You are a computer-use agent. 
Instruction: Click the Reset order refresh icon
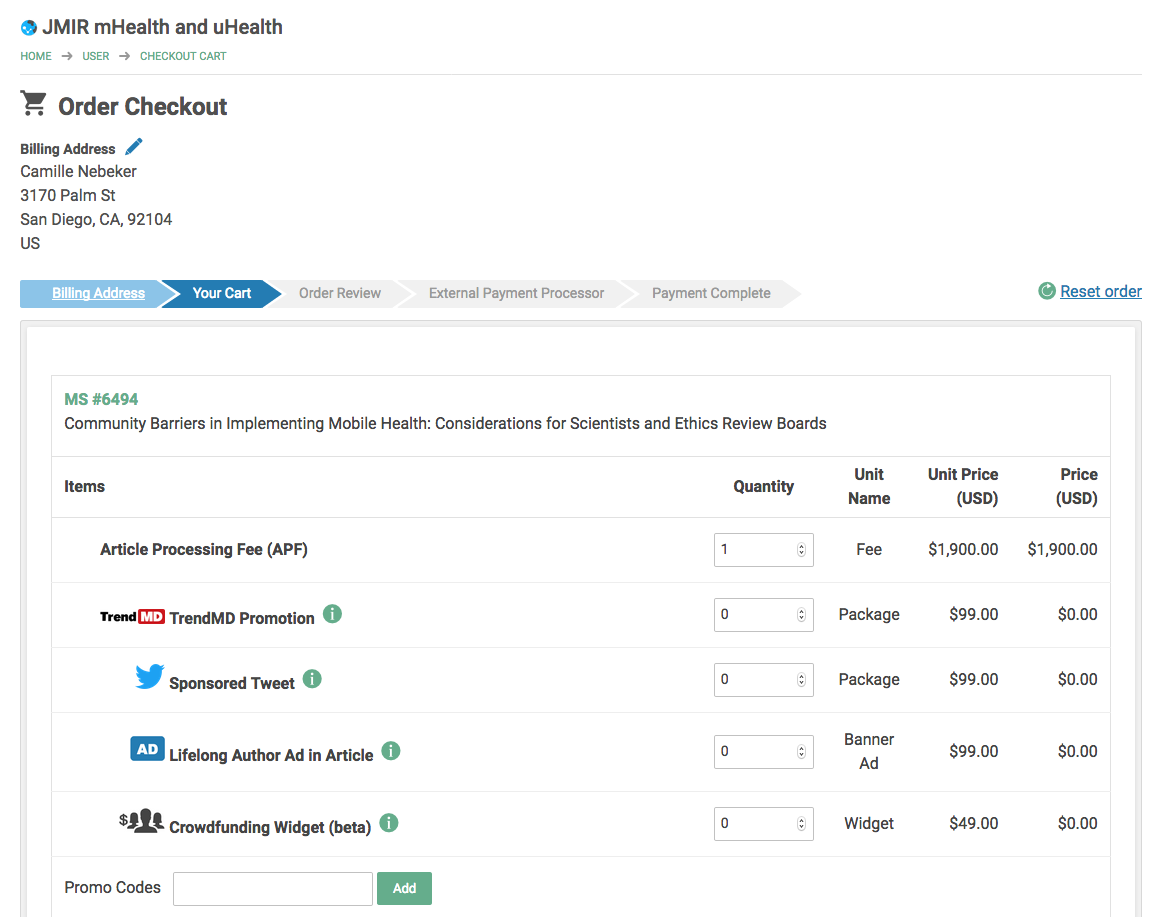tap(1047, 291)
